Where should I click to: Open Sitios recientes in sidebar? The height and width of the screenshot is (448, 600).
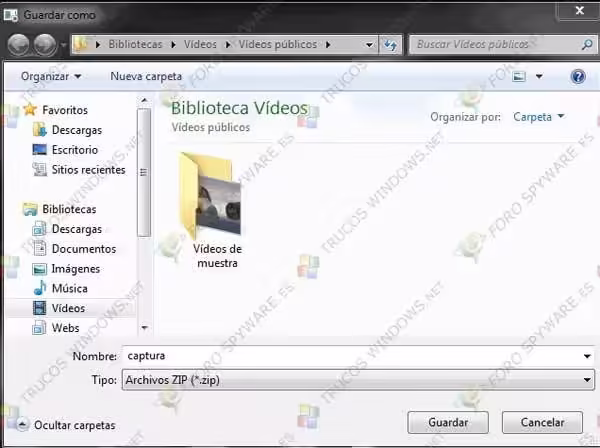[89, 170]
